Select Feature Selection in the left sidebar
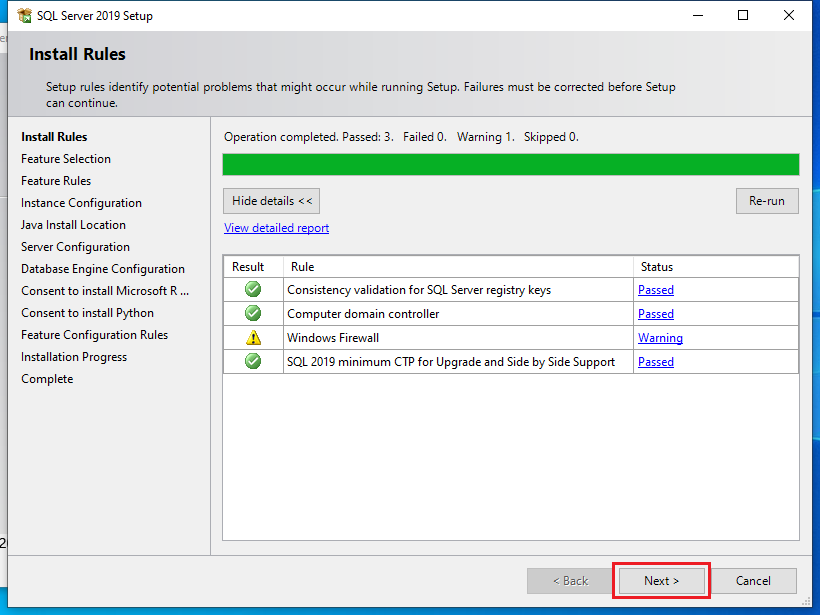This screenshot has width=820, height=615. click(x=66, y=158)
